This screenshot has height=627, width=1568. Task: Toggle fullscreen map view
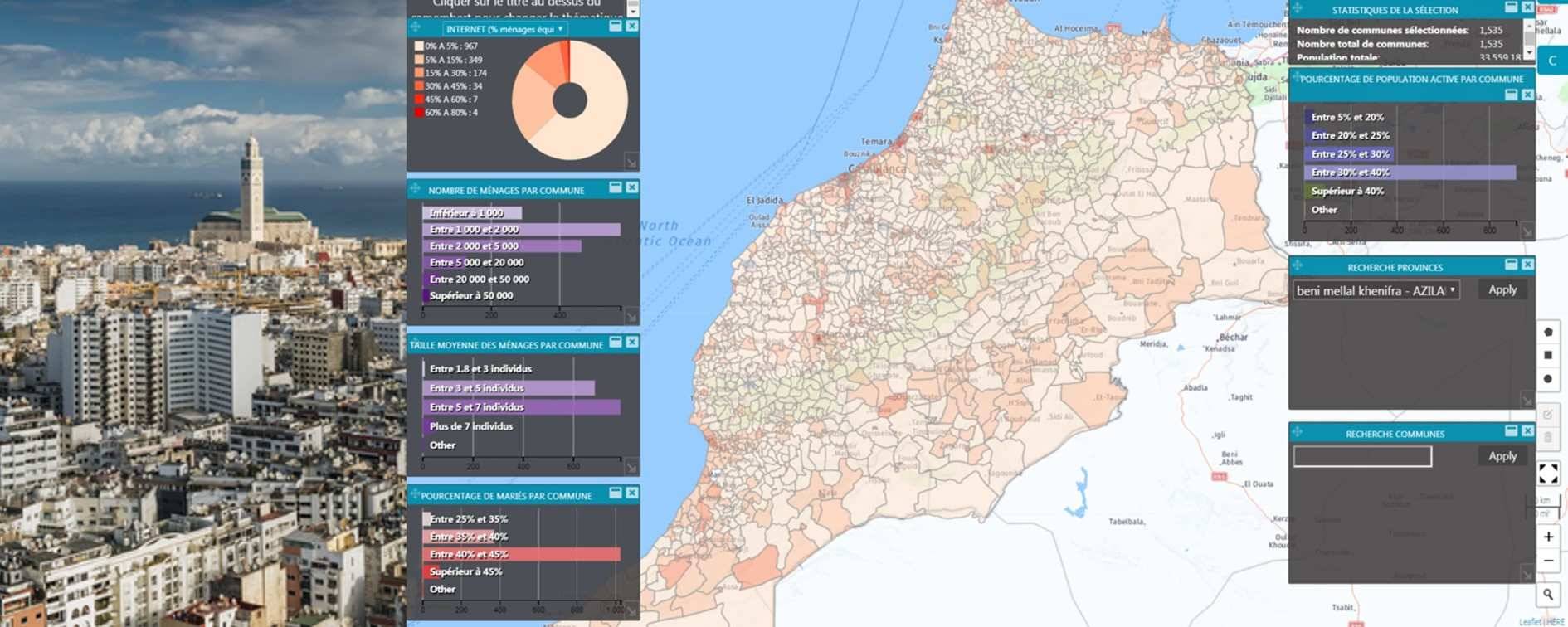[x=1548, y=474]
